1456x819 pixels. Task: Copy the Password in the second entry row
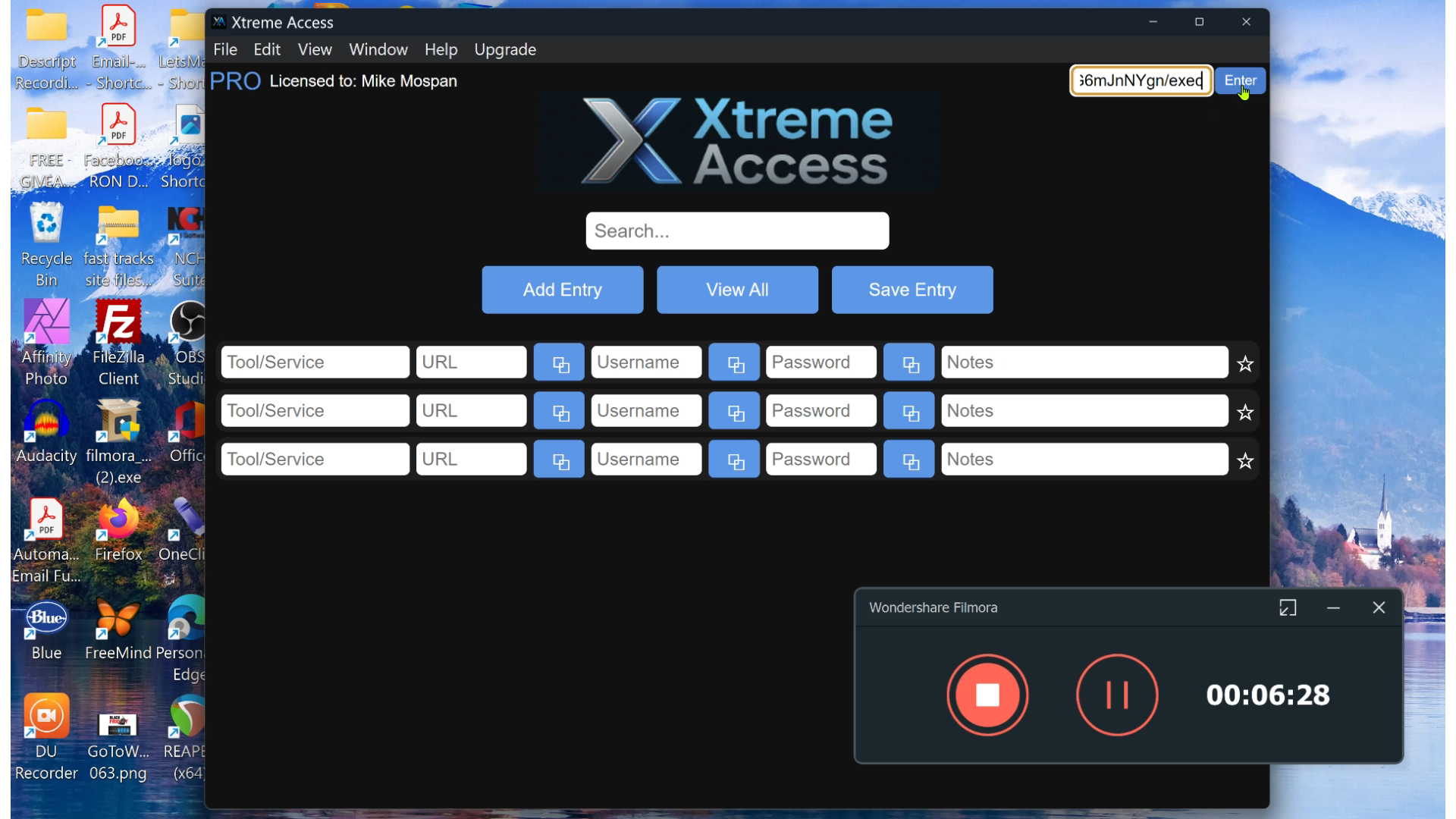coord(909,411)
